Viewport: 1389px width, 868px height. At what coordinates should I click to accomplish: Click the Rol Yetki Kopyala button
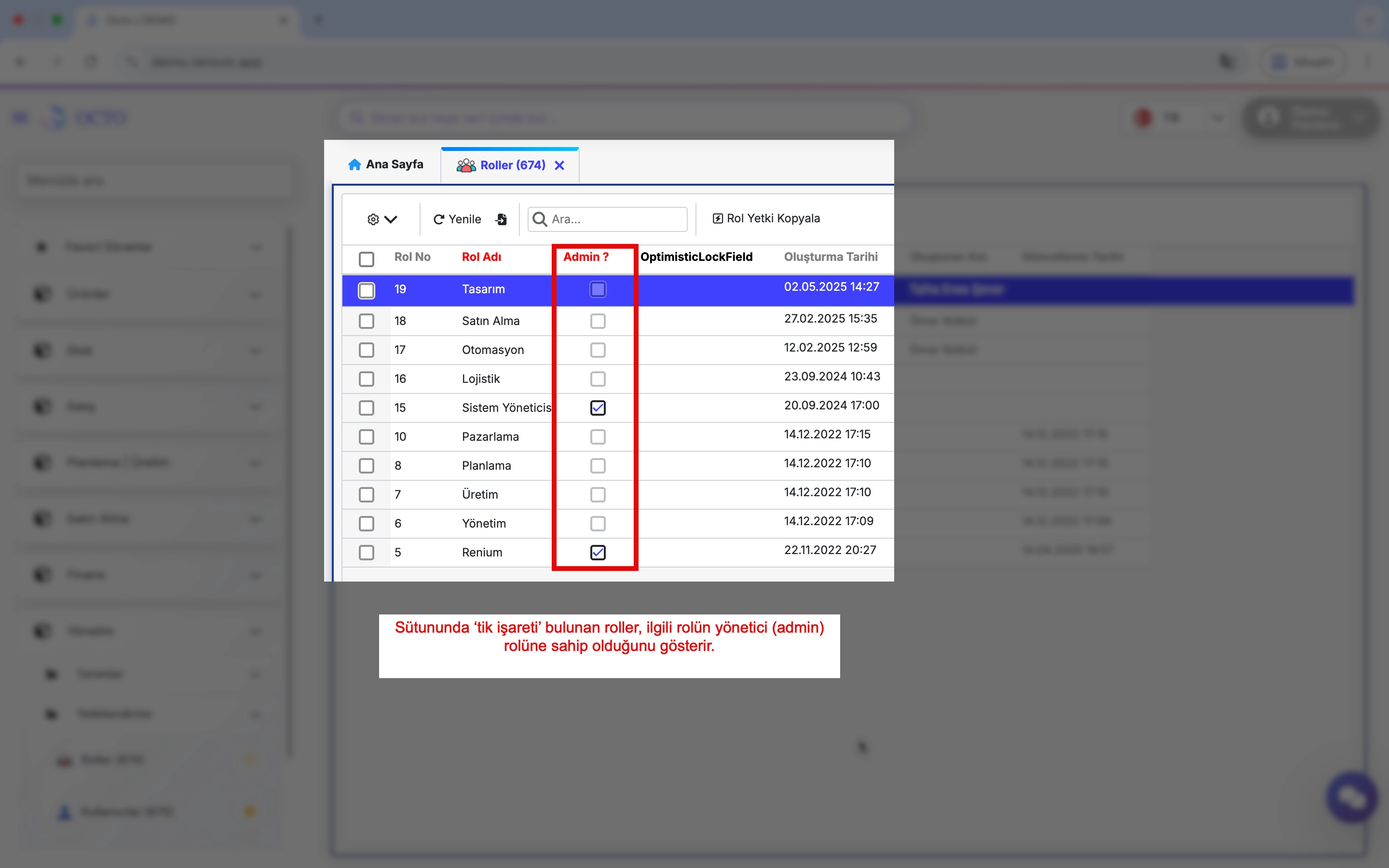pyautogui.click(x=773, y=219)
